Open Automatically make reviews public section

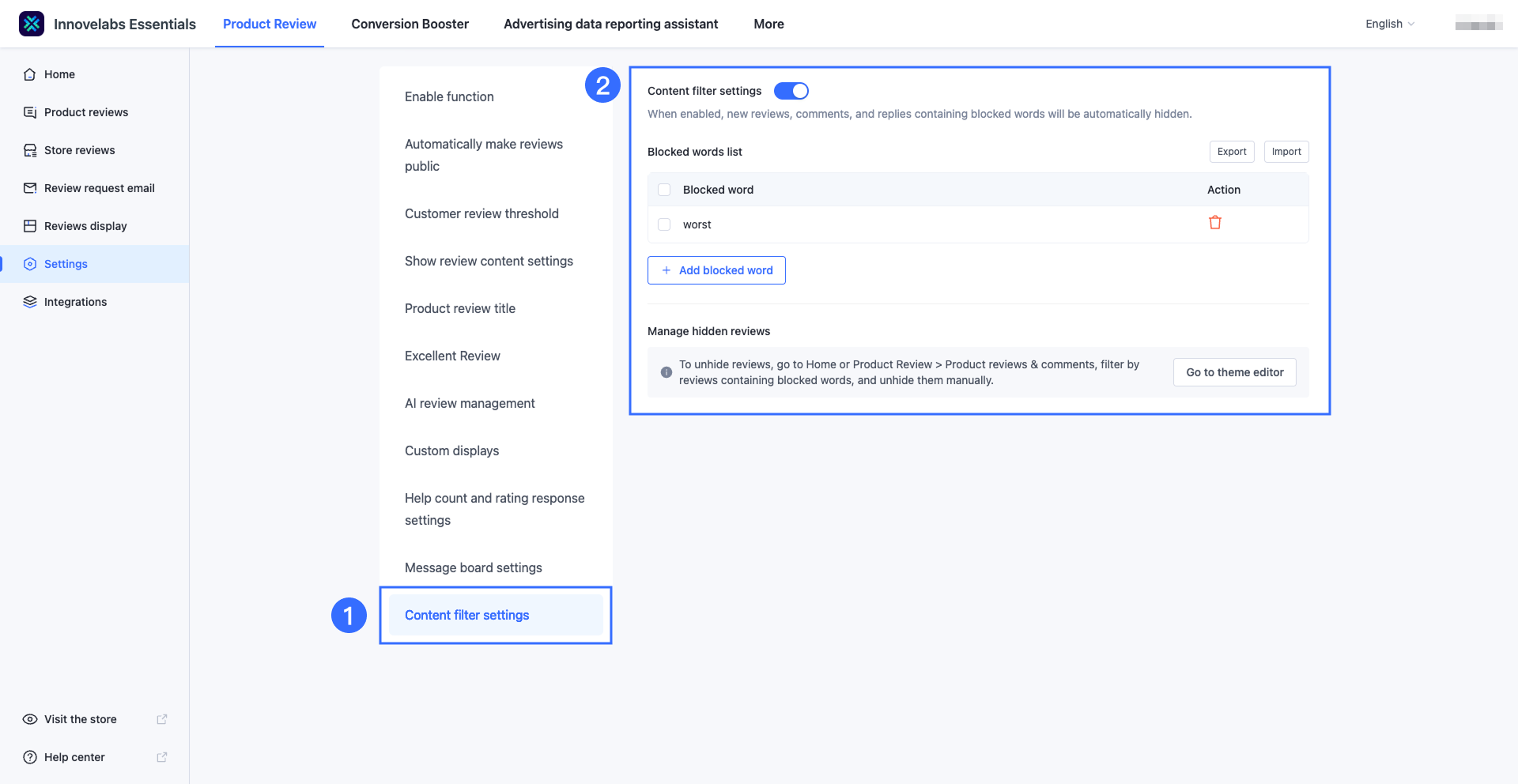[496, 155]
